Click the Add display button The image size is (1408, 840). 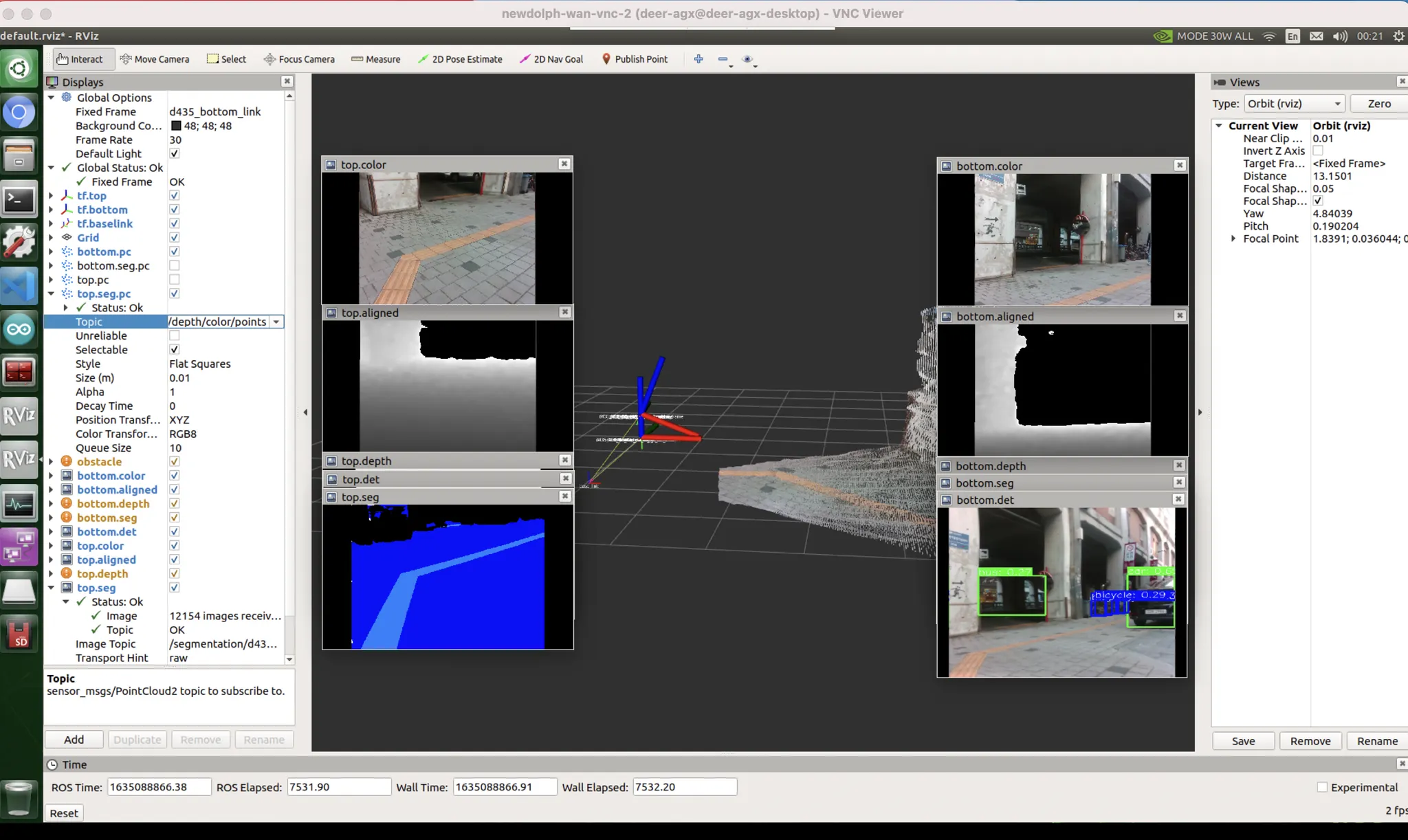(x=74, y=740)
